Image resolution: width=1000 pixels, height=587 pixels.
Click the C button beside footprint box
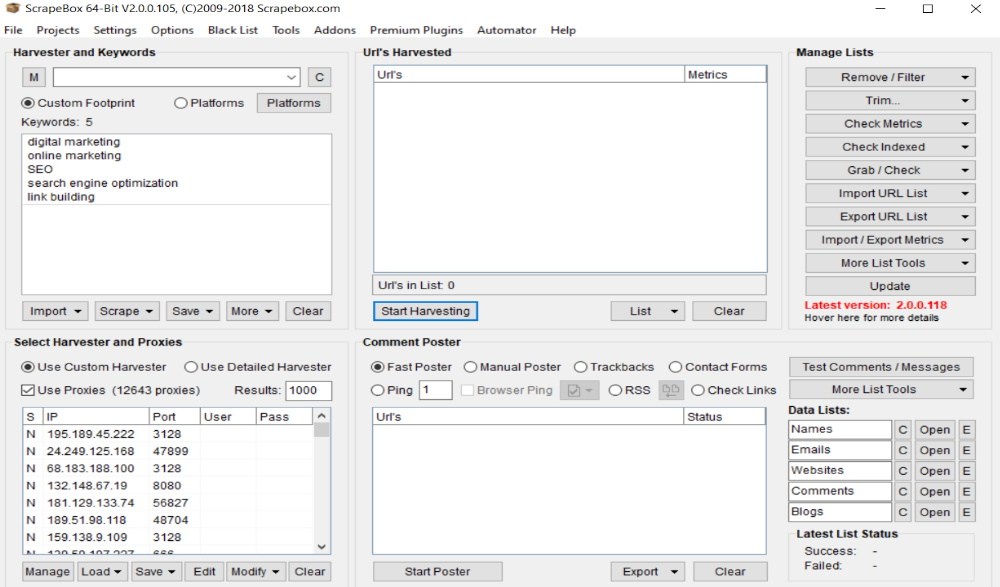click(320, 77)
